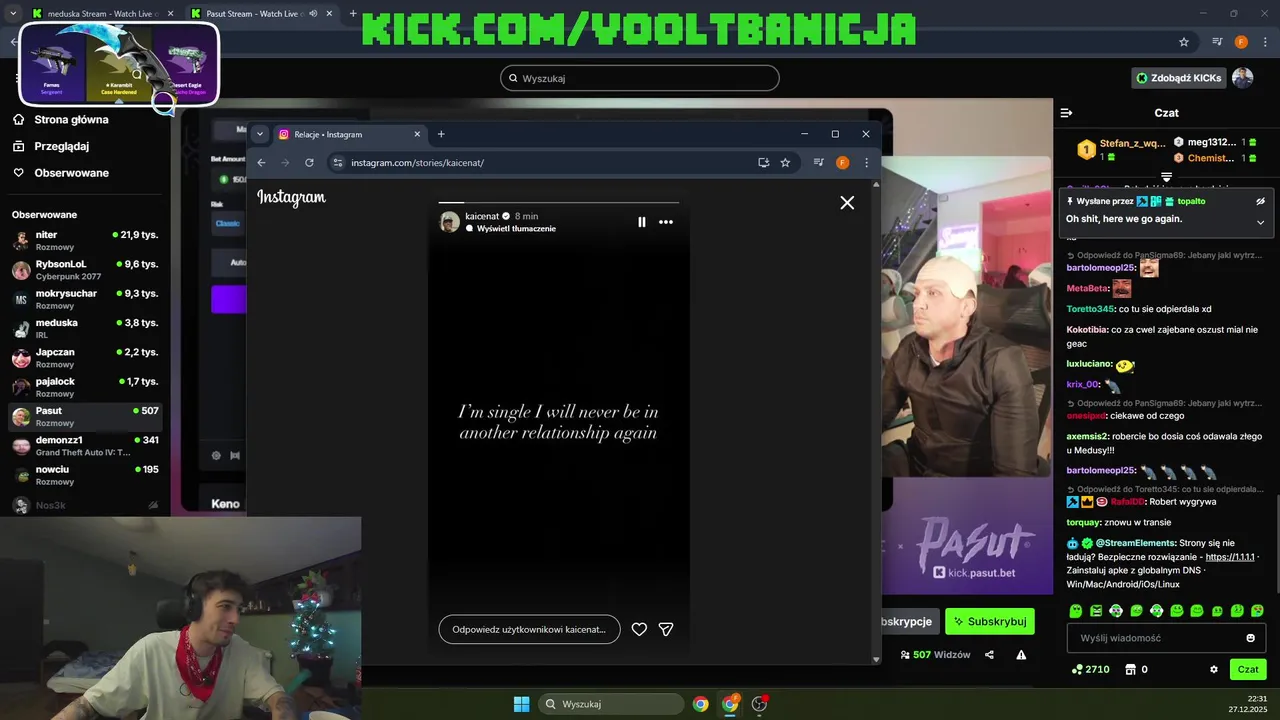
Task: Like the story with heart icon
Action: (x=639, y=629)
